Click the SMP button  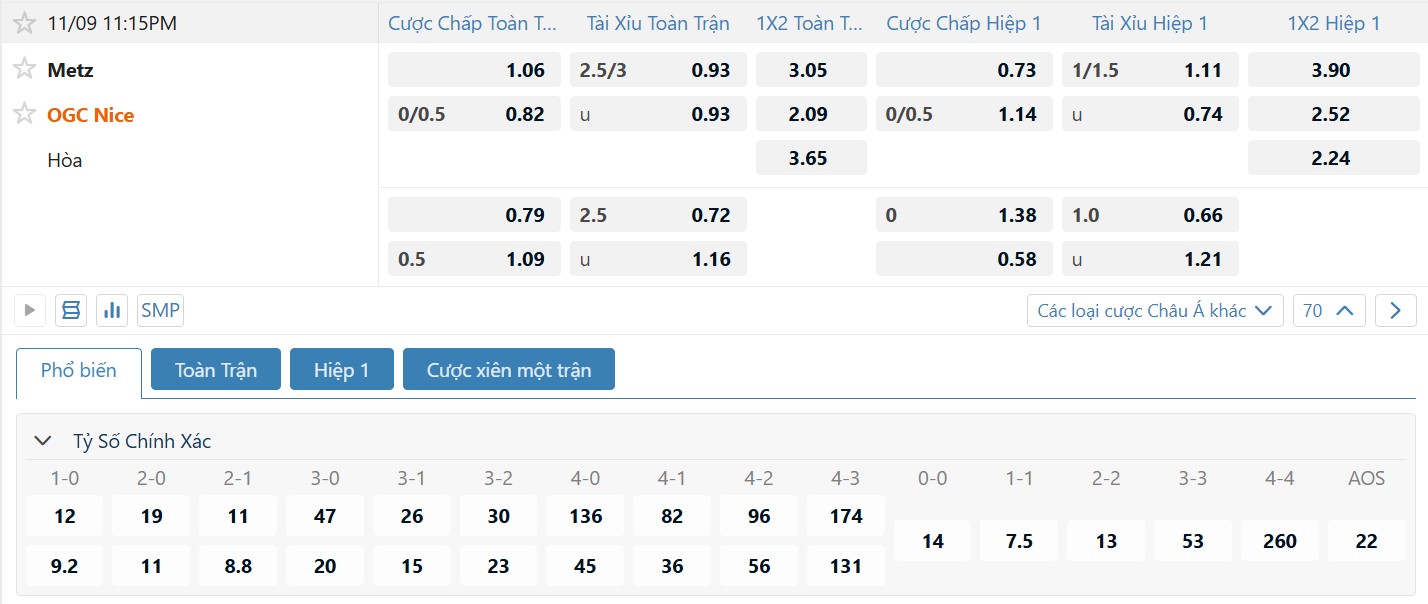coord(160,310)
